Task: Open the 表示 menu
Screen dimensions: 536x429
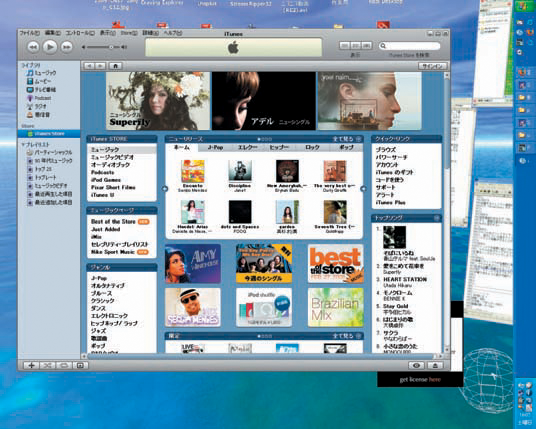Action: coord(107,33)
